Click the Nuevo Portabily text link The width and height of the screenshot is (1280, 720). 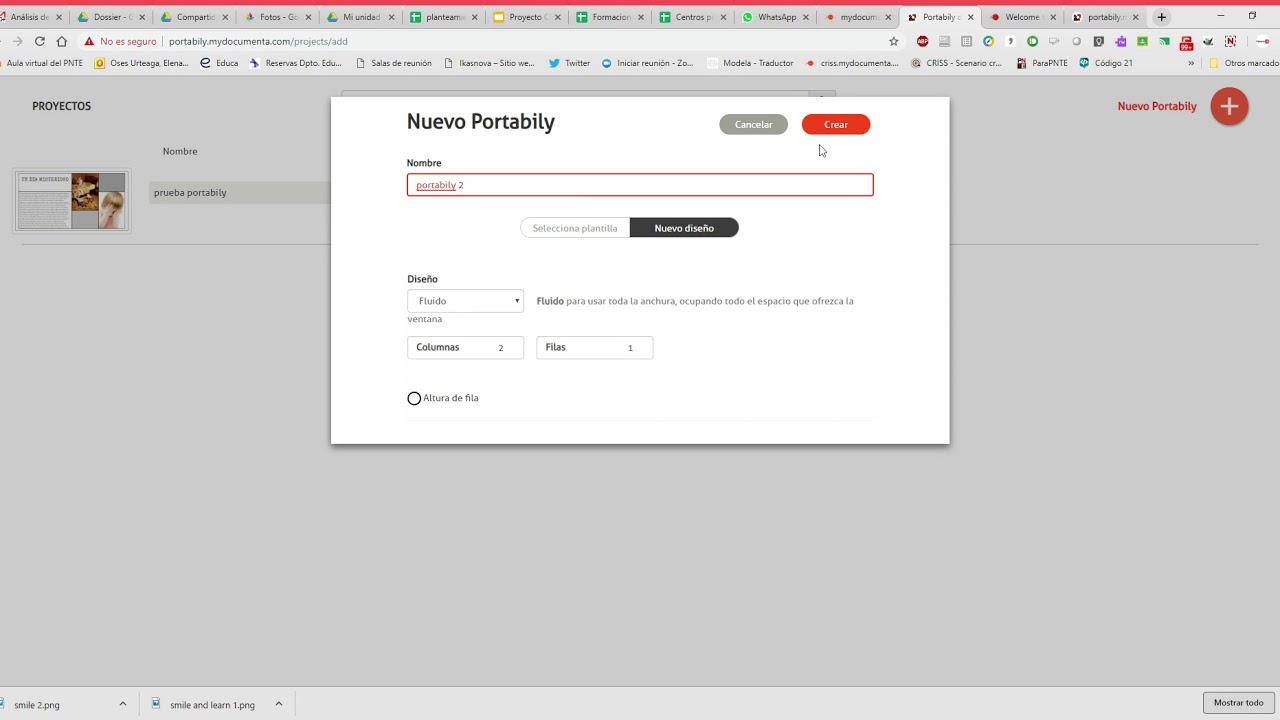point(1157,106)
